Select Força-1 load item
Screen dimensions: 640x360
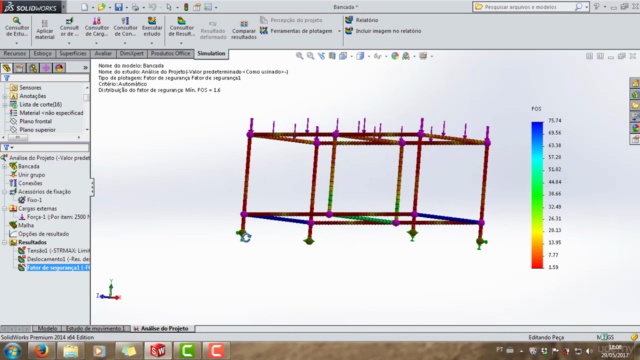tap(54, 217)
